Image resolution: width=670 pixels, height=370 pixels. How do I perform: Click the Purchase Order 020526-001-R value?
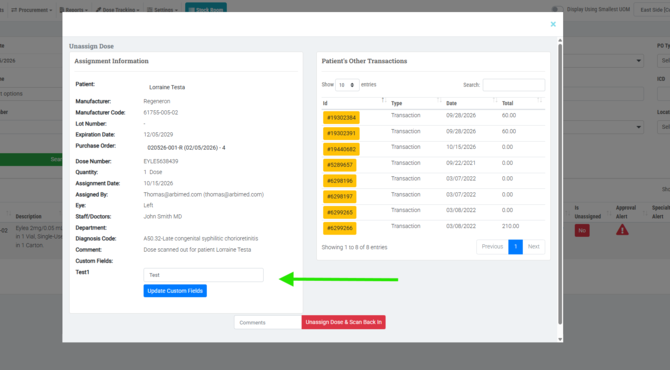click(x=186, y=148)
